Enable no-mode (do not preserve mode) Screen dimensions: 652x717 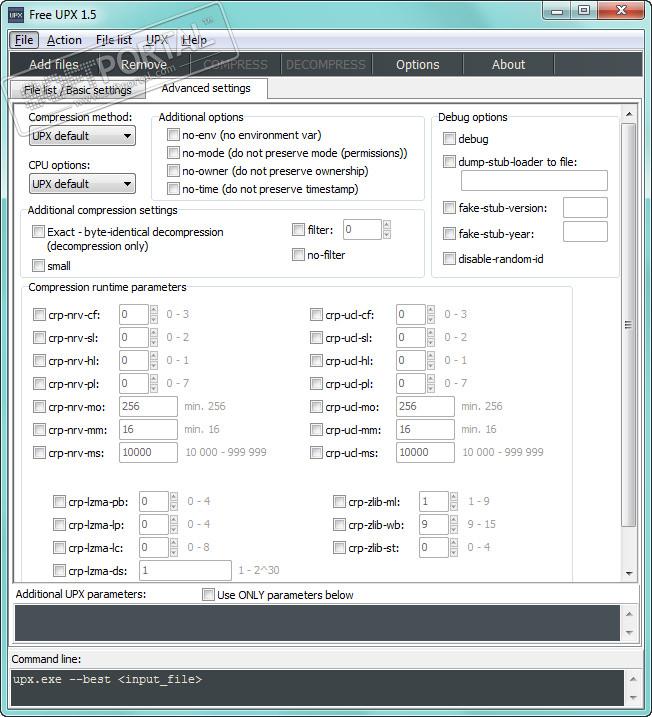click(173, 152)
